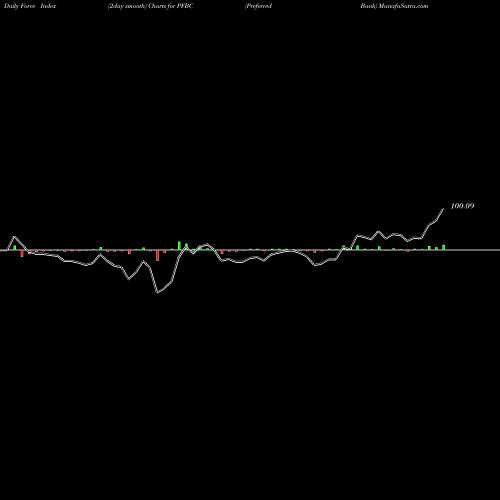Click the '(2day smooth) Charts for PFBC' text

click(x=151, y=6)
